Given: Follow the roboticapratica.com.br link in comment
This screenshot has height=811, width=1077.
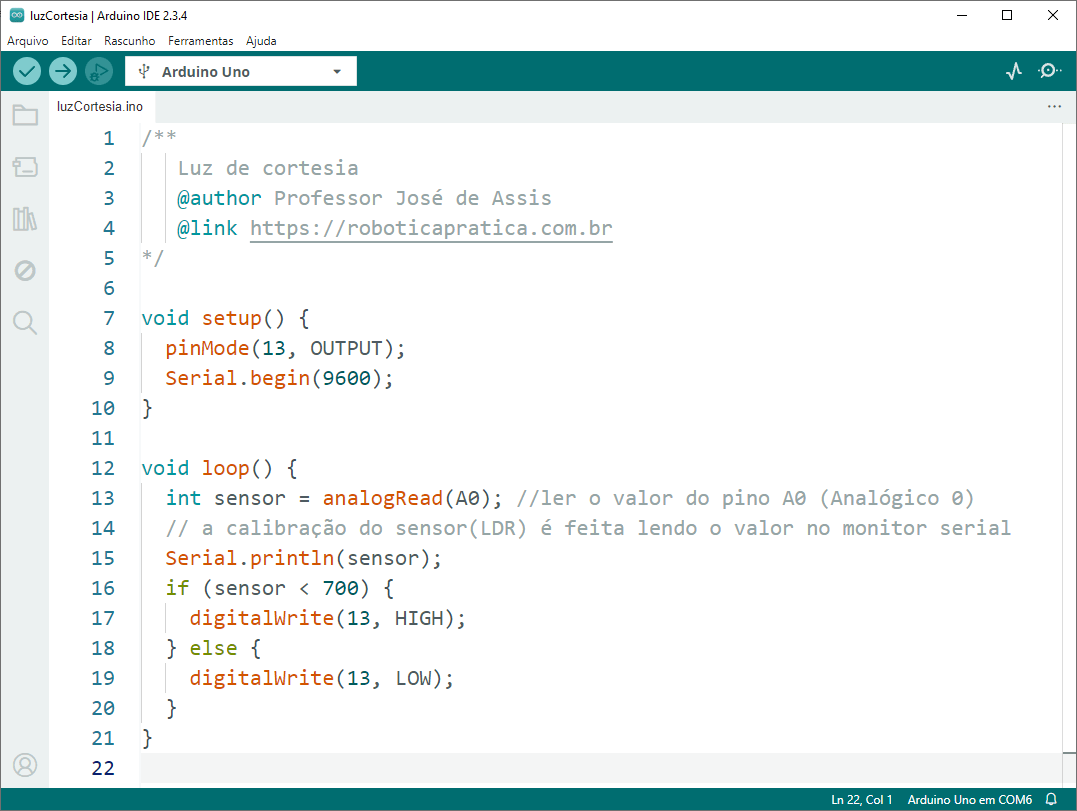Looking at the screenshot, I should [431, 229].
